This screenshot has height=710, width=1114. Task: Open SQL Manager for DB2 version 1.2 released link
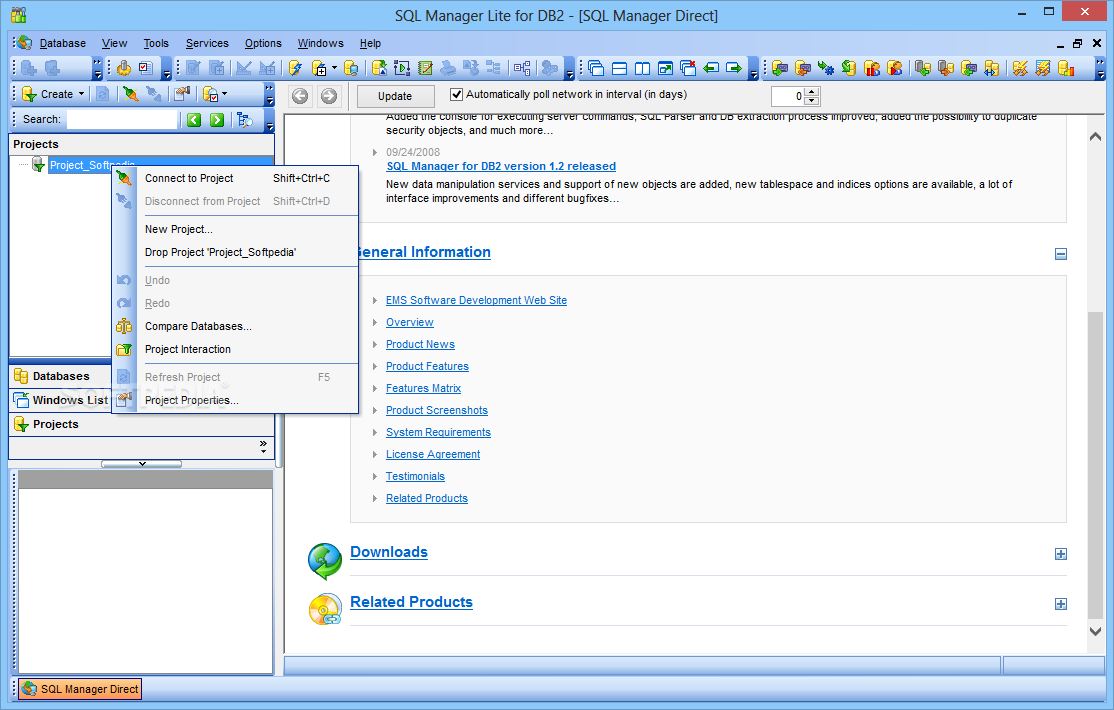pos(501,166)
